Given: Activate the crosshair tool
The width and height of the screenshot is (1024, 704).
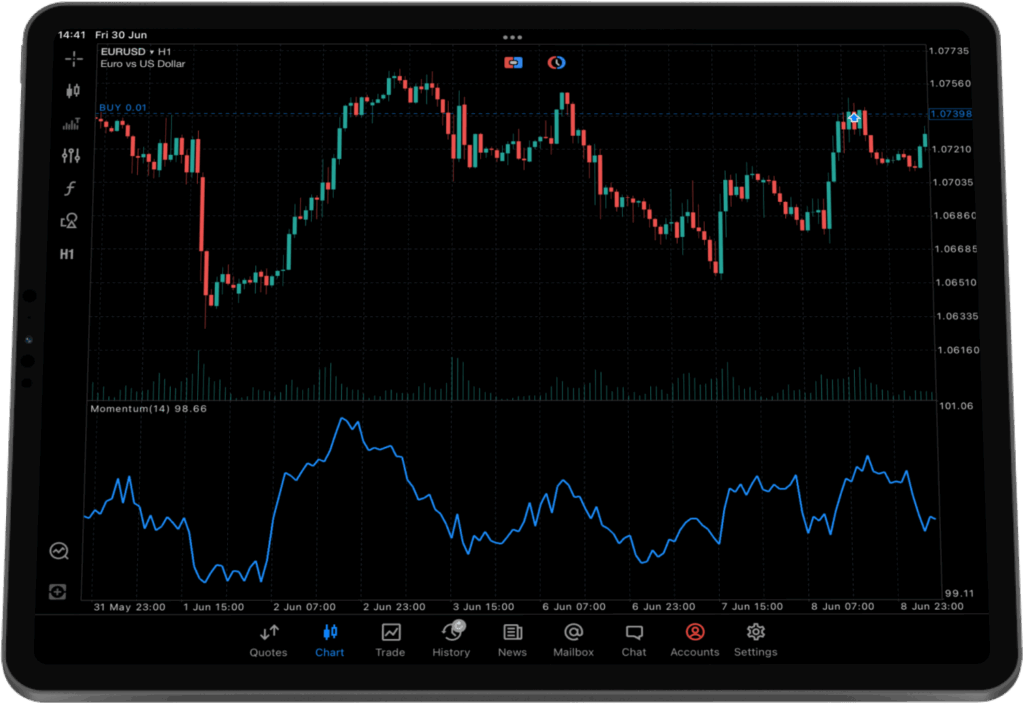Looking at the screenshot, I should click(x=74, y=59).
